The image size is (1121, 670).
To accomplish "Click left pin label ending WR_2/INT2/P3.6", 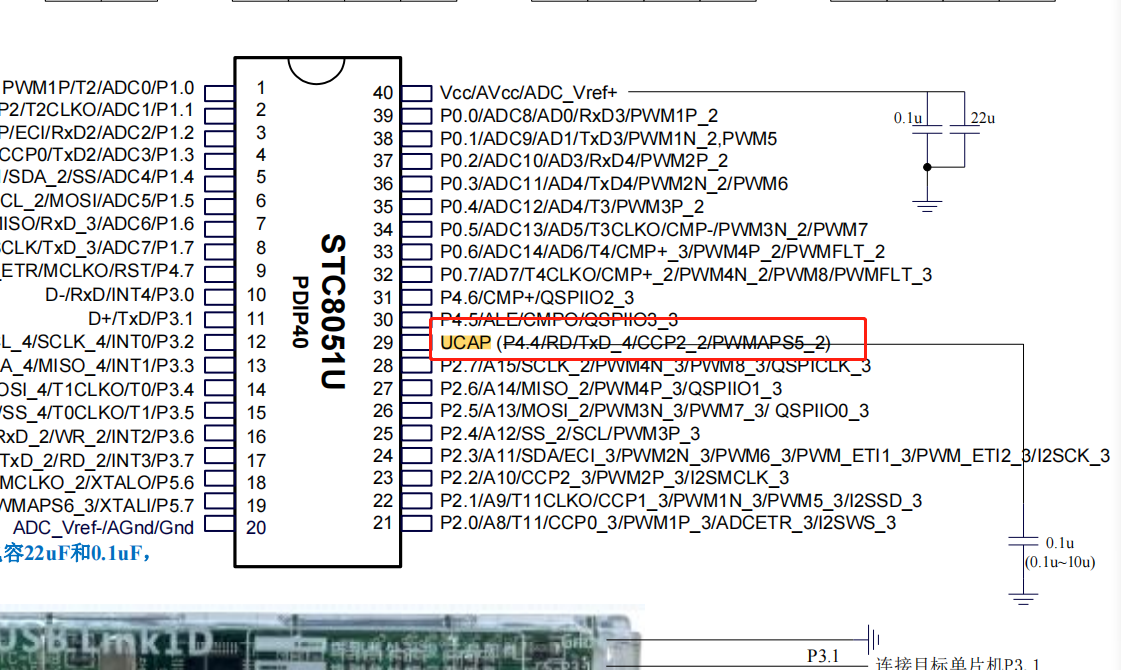I will (97, 436).
